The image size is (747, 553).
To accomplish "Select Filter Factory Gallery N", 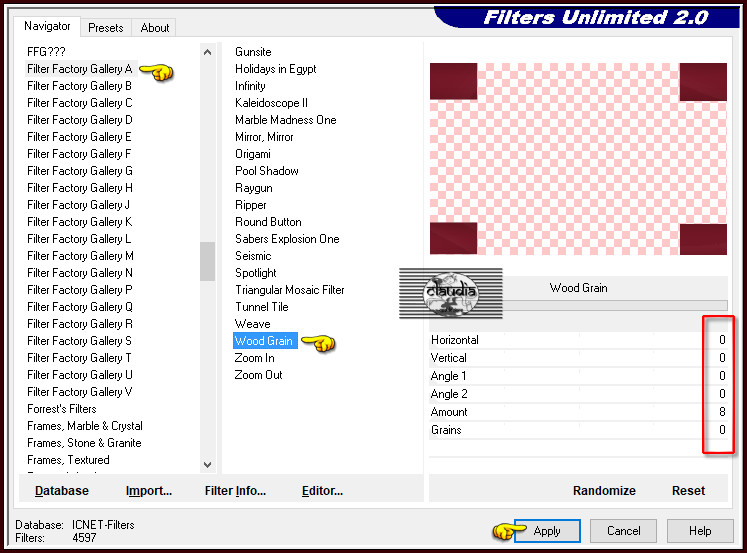I will tap(80, 273).
